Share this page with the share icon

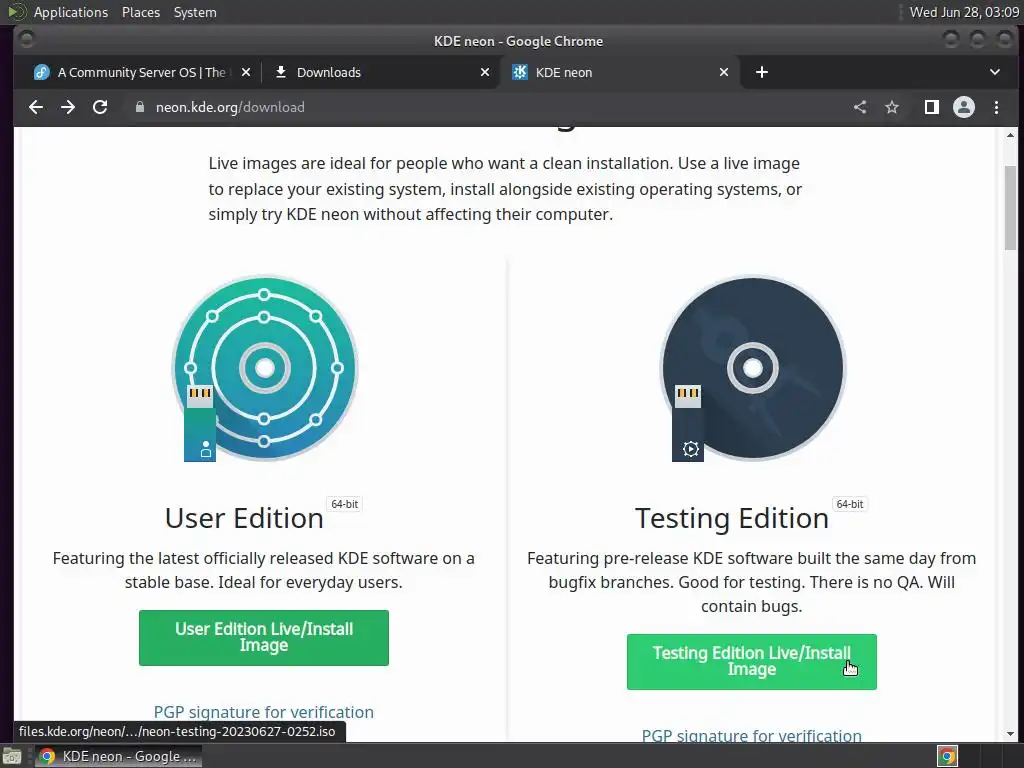pos(860,107)
